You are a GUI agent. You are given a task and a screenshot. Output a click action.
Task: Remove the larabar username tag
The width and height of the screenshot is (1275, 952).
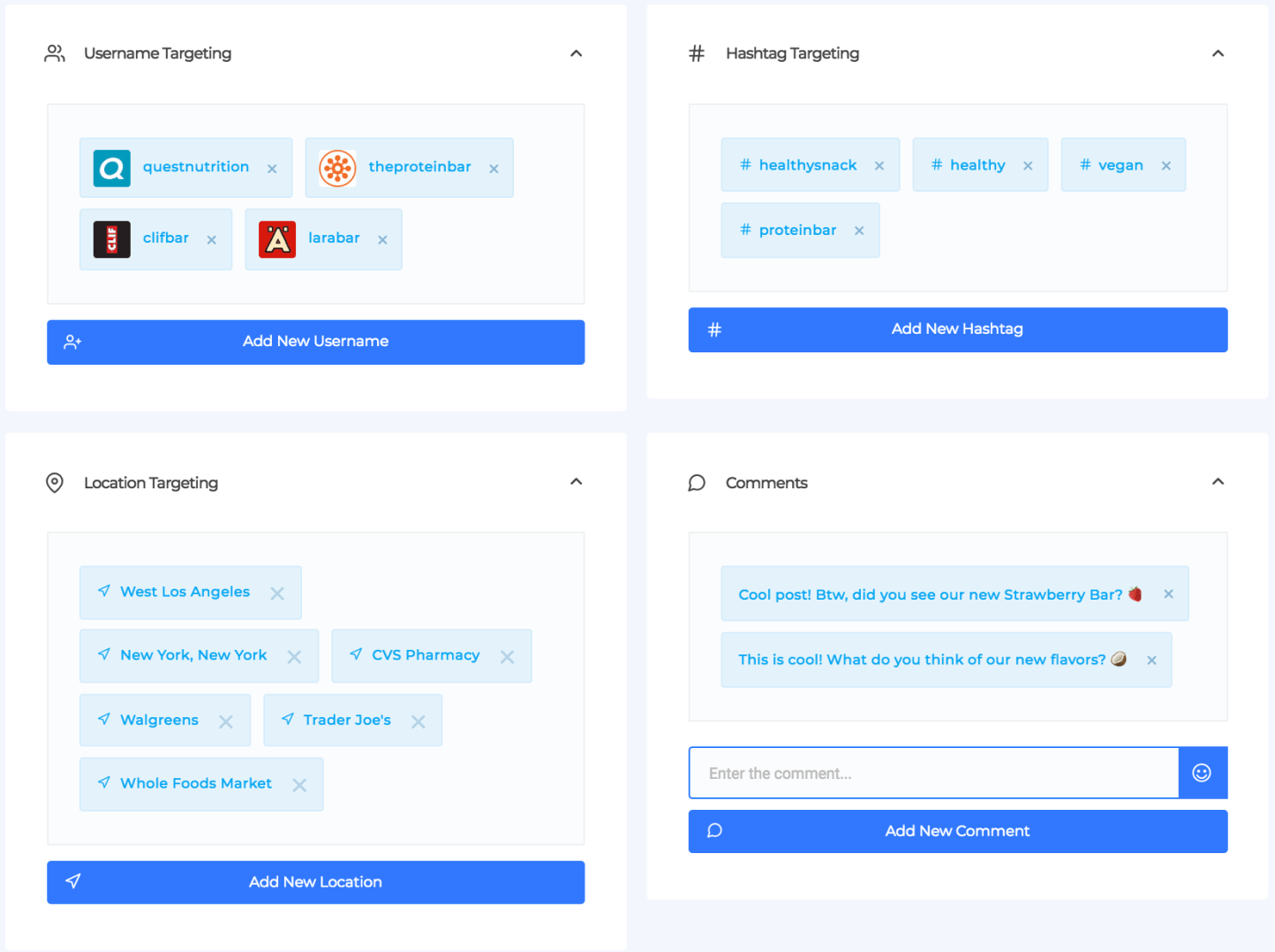[x=382, y=240]
